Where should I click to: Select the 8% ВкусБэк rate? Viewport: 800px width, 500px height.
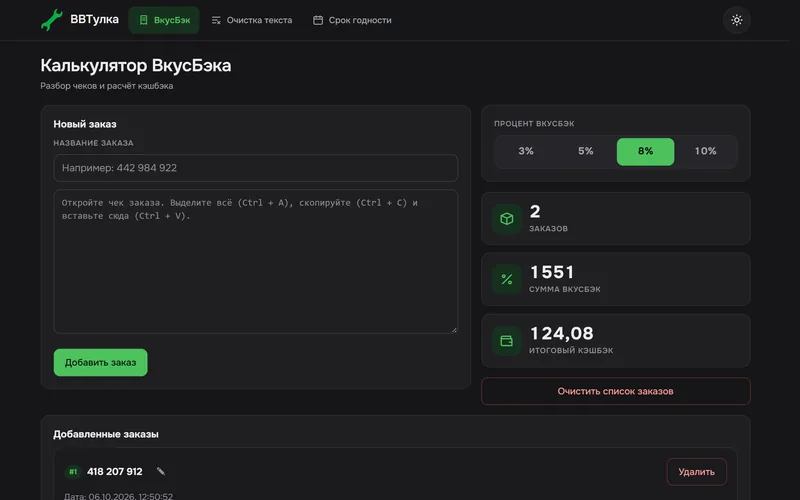(x=645, y=152)
